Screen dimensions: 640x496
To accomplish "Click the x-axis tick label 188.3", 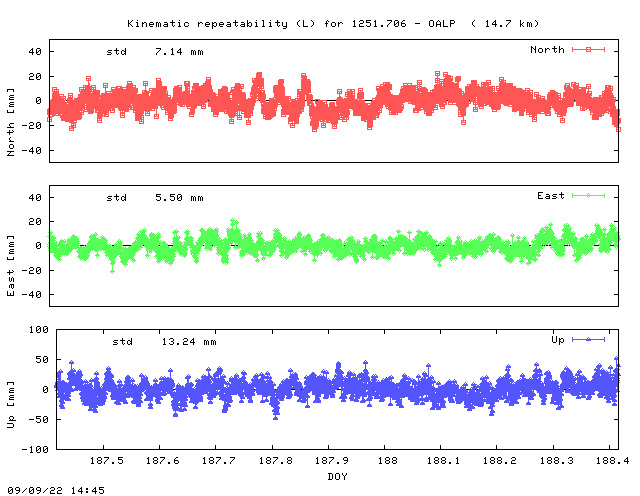I will pos(556,460).
